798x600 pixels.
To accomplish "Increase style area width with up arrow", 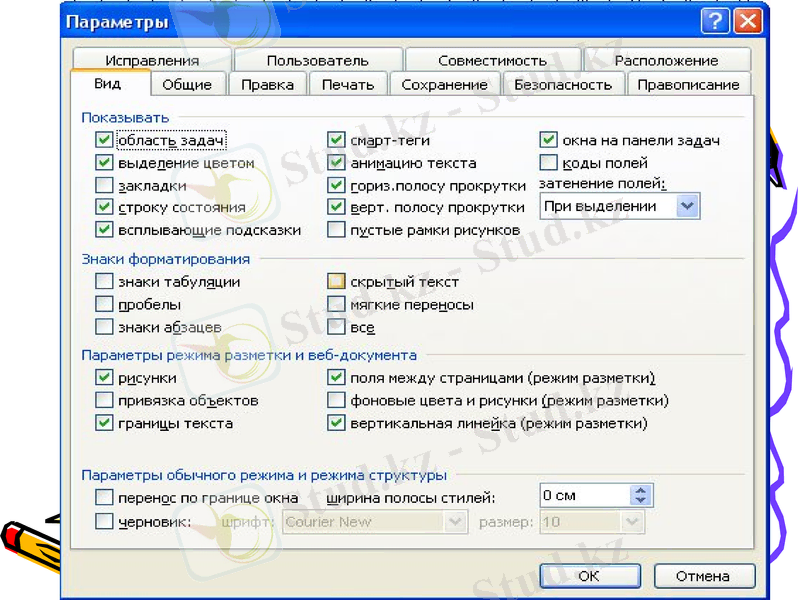I will [x=641, y=491].
